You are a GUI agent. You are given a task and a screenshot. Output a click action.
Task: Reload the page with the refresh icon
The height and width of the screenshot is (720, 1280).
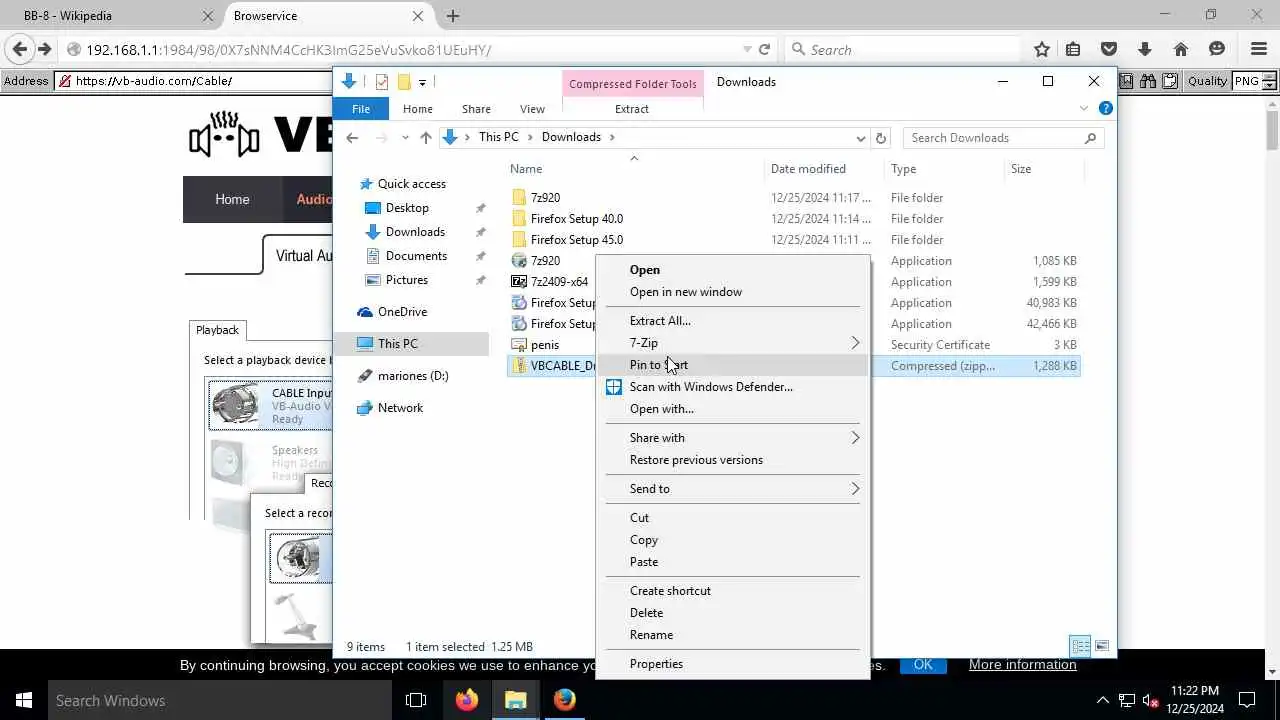coord(765,49)
